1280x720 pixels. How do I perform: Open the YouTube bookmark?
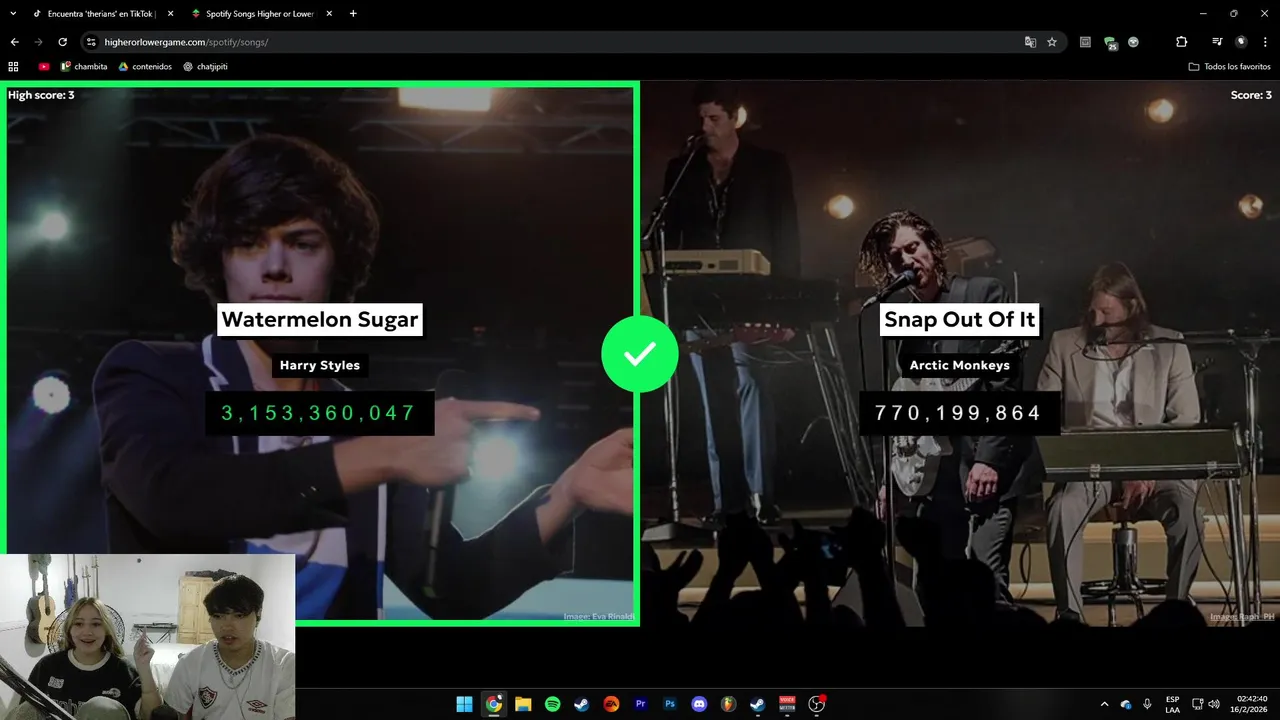pyautogui.click(x=44, y=67)
